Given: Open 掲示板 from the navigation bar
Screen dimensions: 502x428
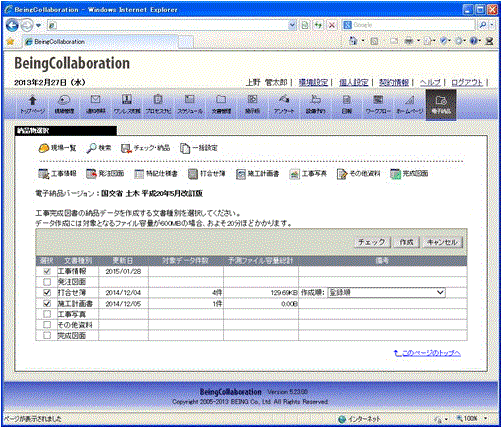Looking at the screenshot, I should point(252,104).
